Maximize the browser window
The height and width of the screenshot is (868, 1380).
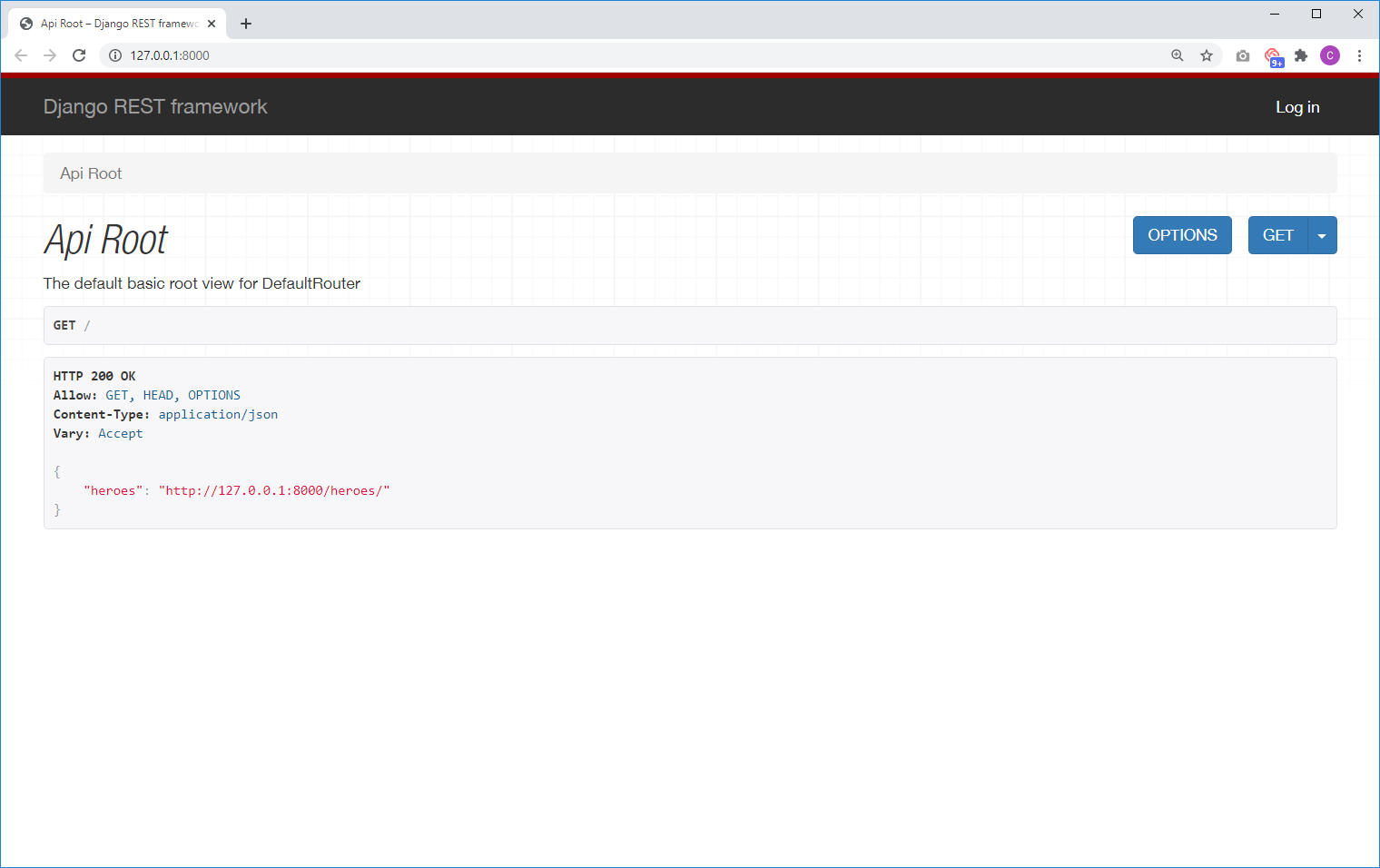tap(1316, 14)
